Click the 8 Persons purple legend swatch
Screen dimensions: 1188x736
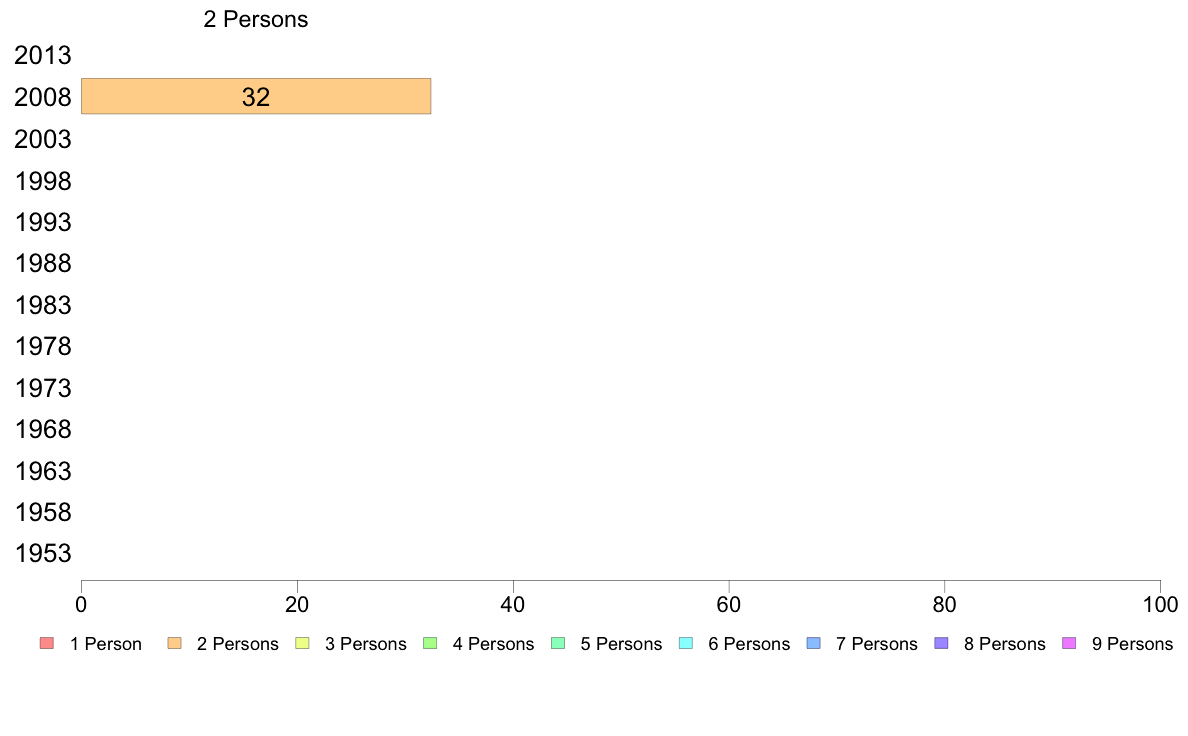coord(941,644)
